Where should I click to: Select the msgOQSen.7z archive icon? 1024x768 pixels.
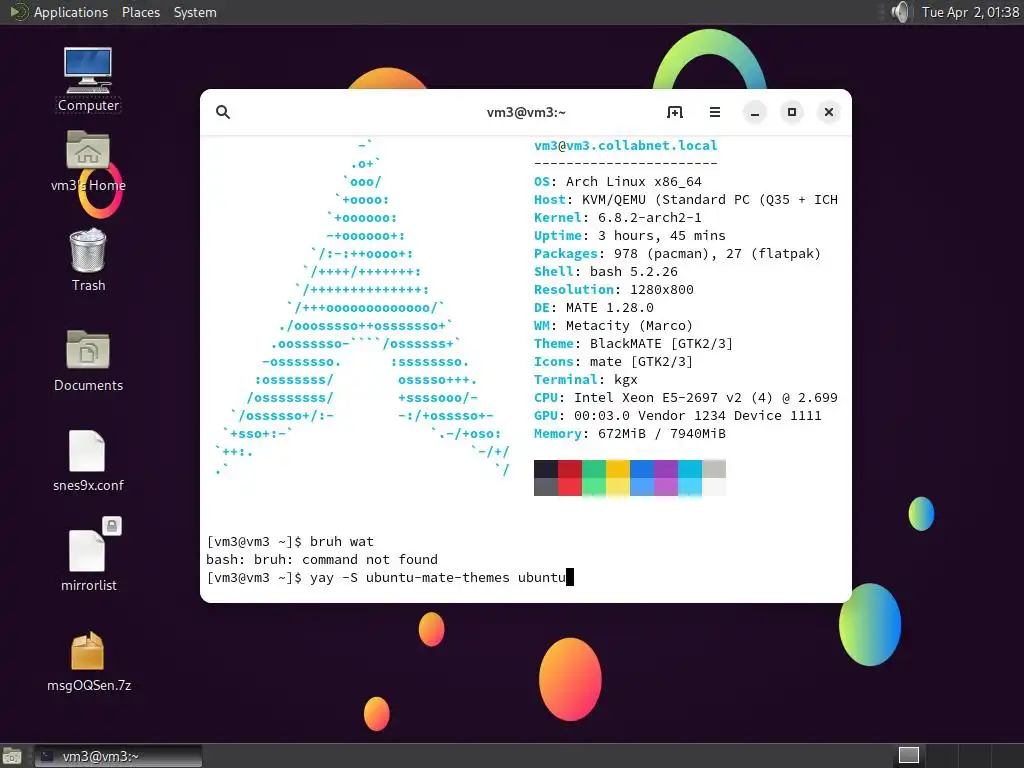point(88,660)
